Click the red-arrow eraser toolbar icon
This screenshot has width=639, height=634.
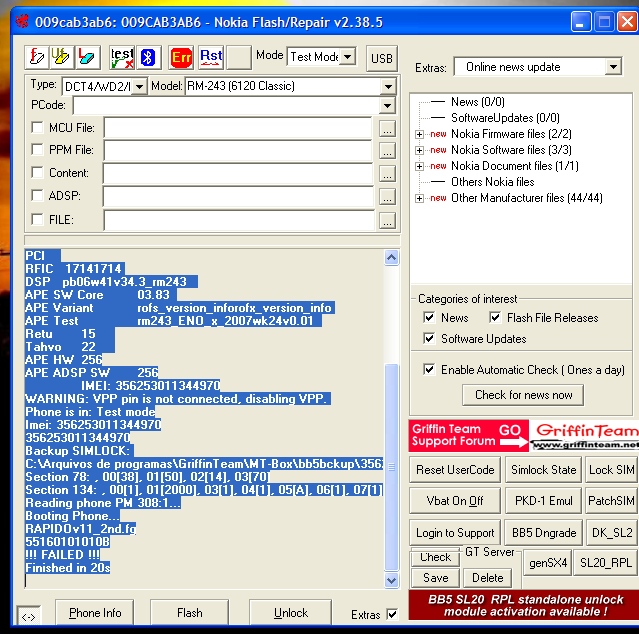(87, 57)
